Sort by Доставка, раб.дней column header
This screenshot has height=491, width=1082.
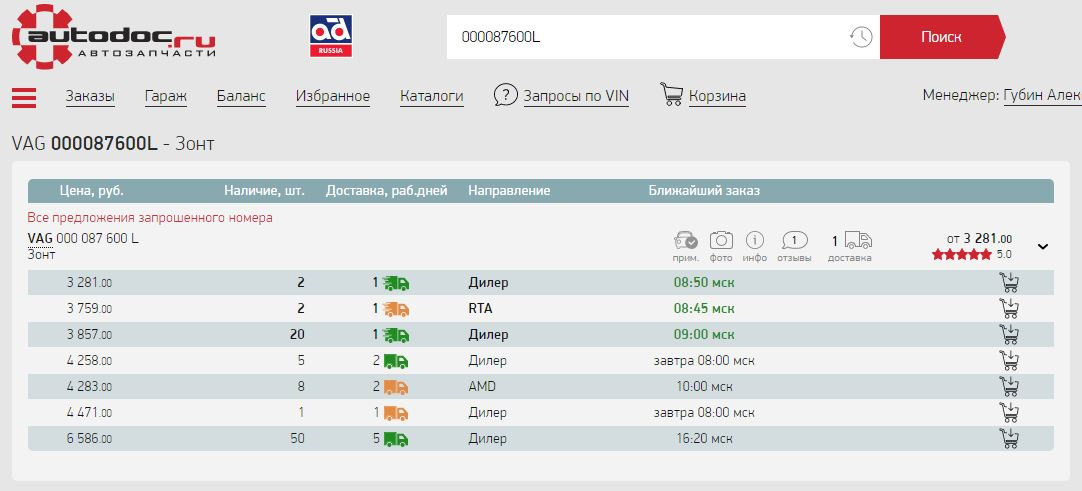tap(386, 190)
